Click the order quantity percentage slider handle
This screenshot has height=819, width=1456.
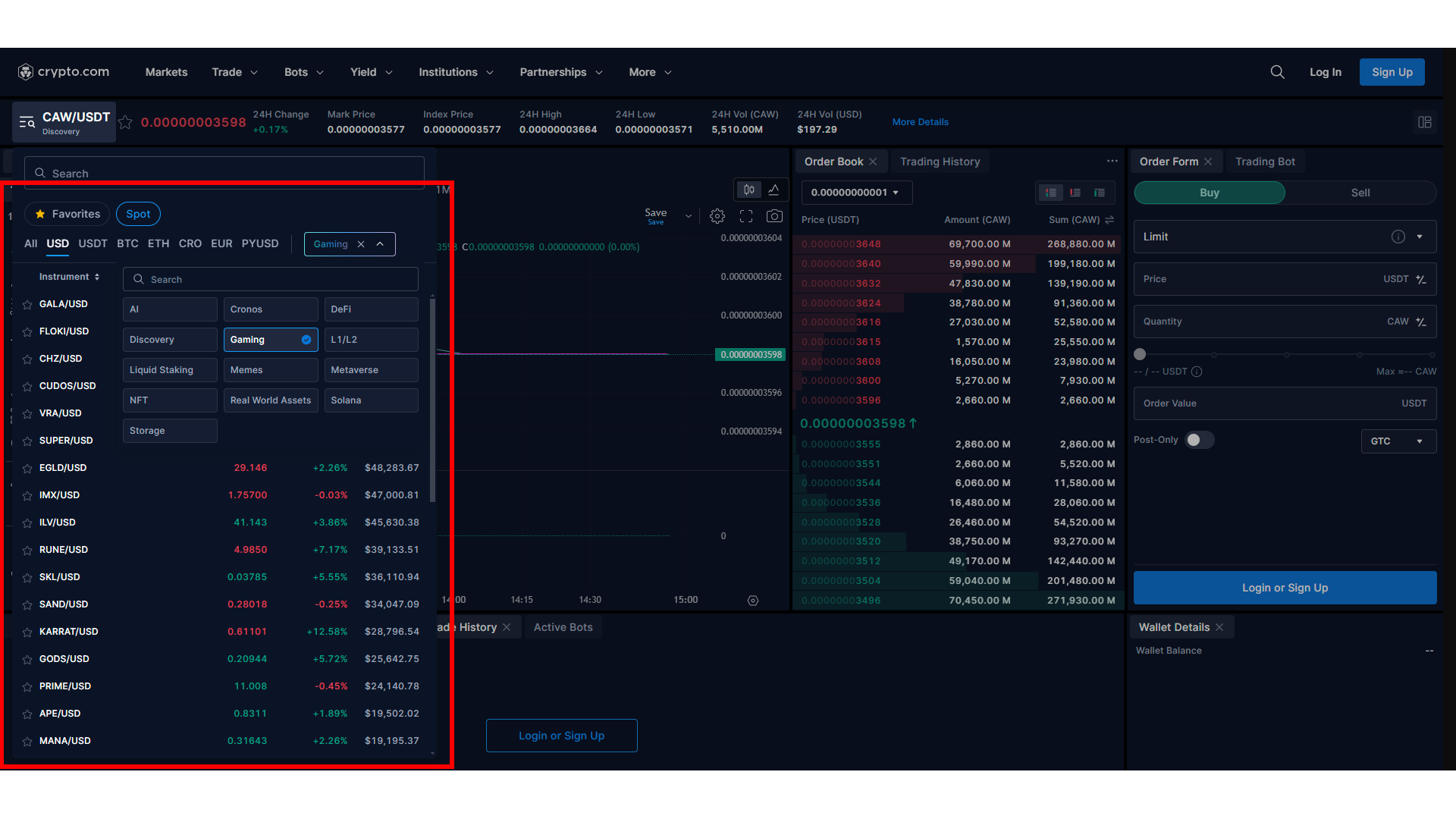click(x=1140, y=354)
